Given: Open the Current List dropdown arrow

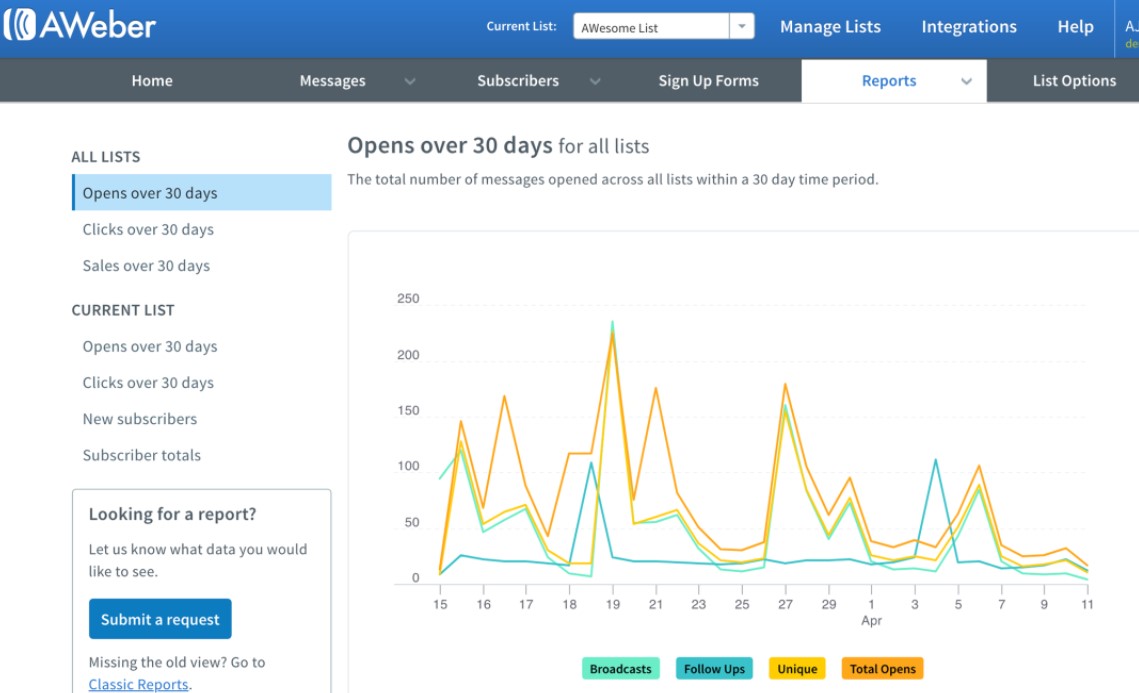Looking at the screenshot, I should tap(741, 27).
